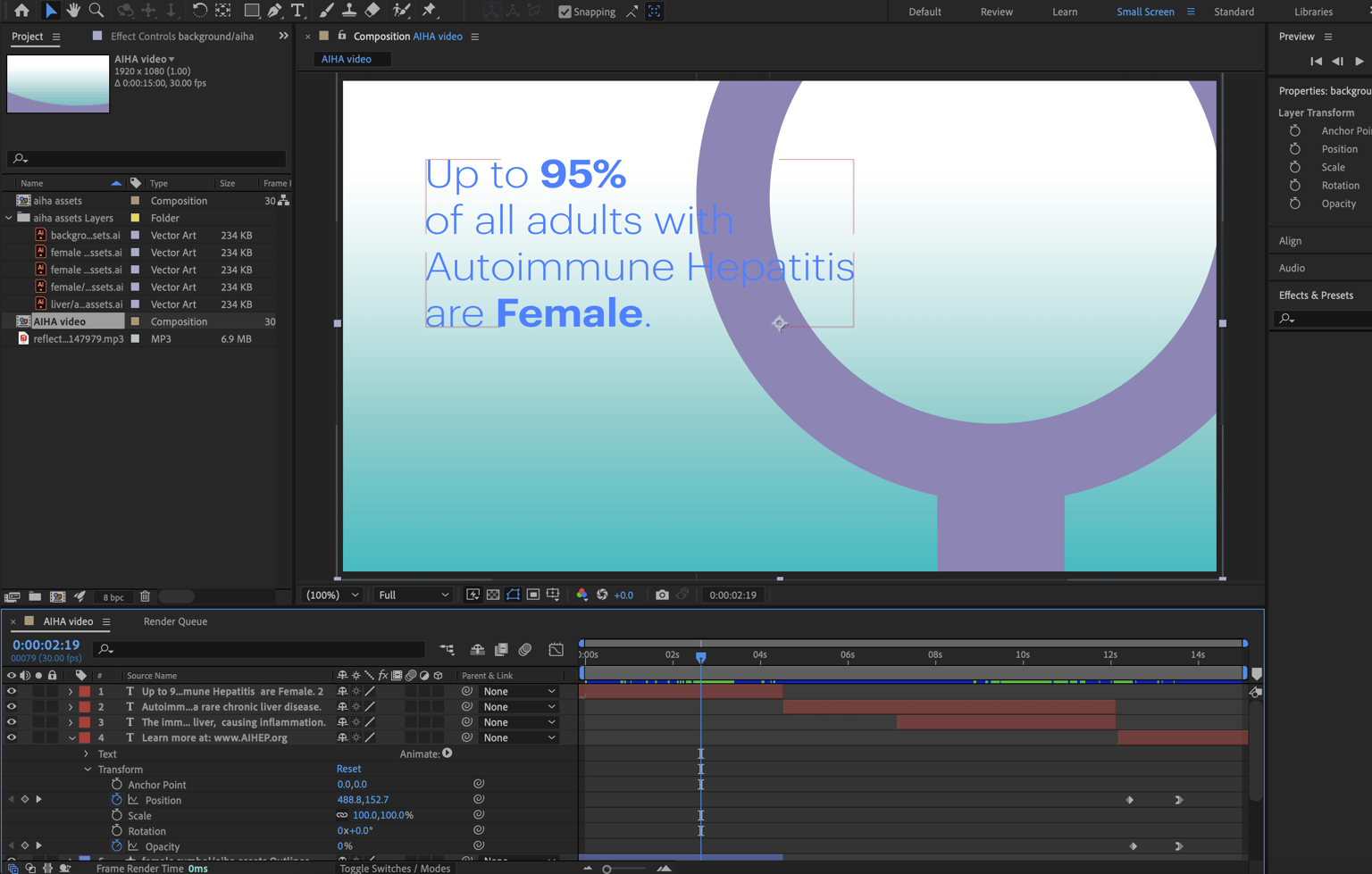Select the Selection arrow tool
Image resolution: width=1372 pixels, height=874 pixels.
tap(50, 11)
